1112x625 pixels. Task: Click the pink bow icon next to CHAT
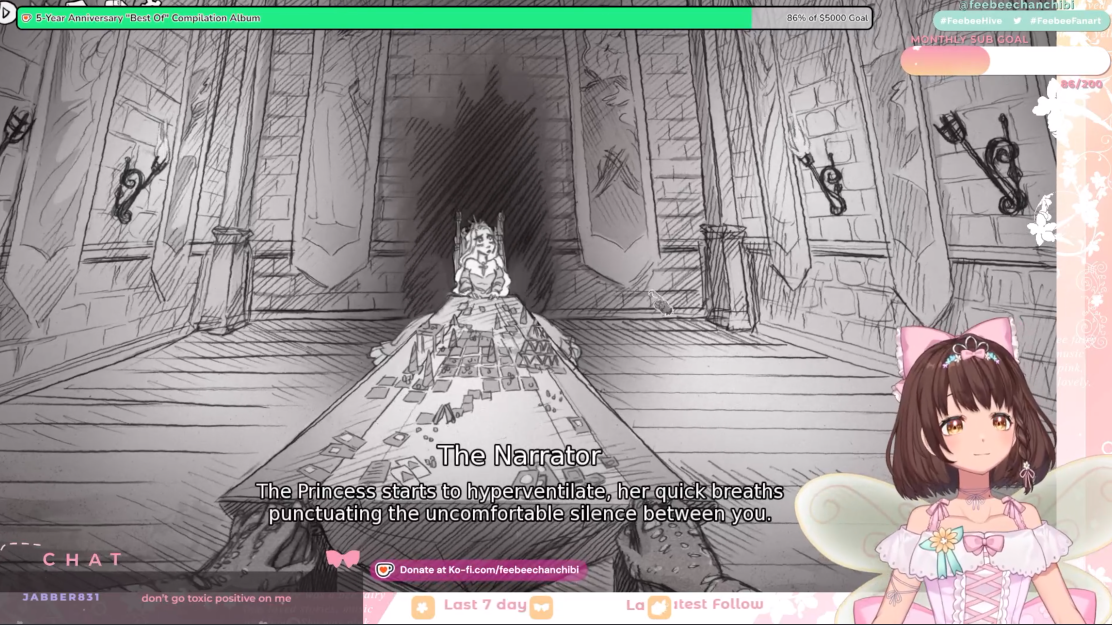[343, 559]
